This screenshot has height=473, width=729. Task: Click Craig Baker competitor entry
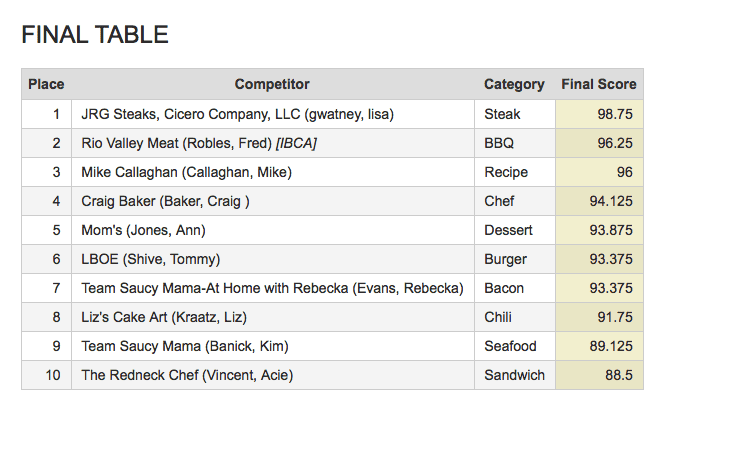point(166,201)
